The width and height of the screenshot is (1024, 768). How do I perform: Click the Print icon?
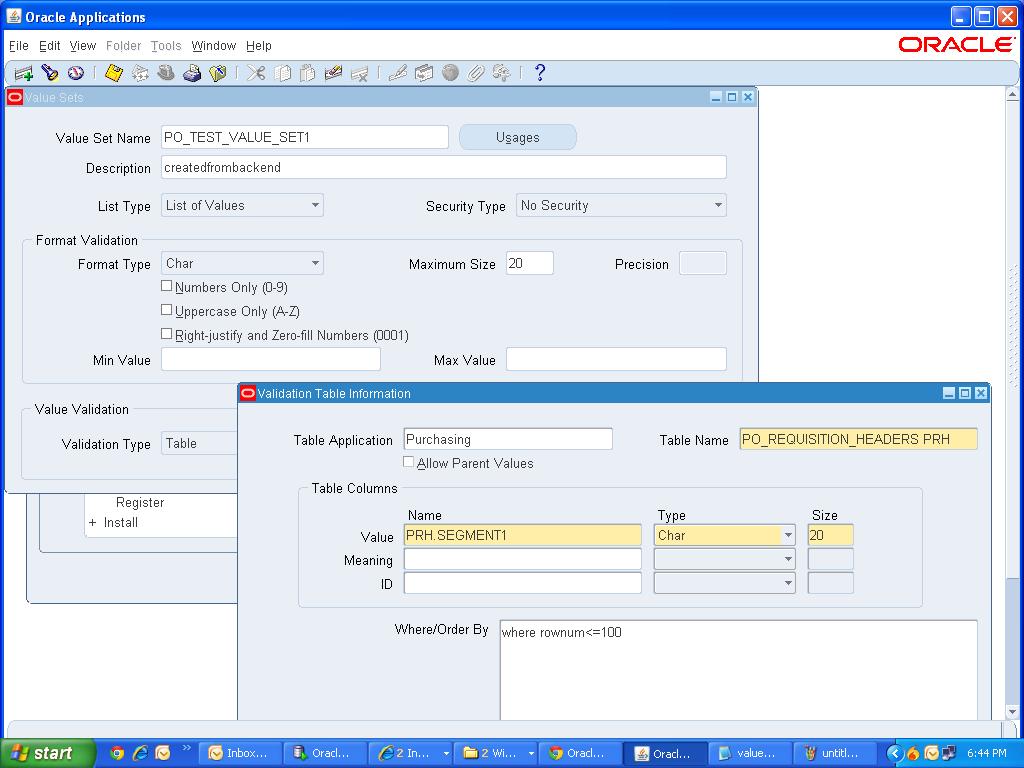coord(191,72)
